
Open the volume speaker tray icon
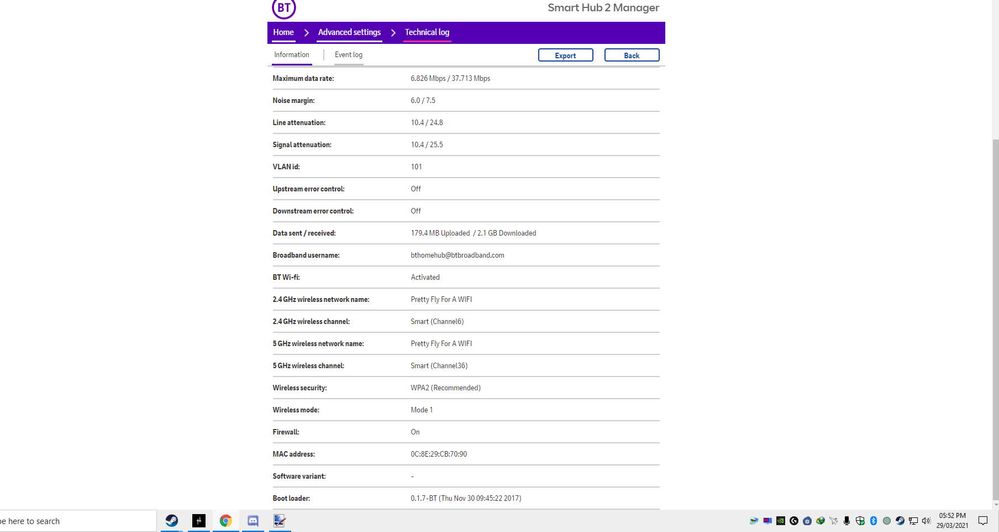926,521
